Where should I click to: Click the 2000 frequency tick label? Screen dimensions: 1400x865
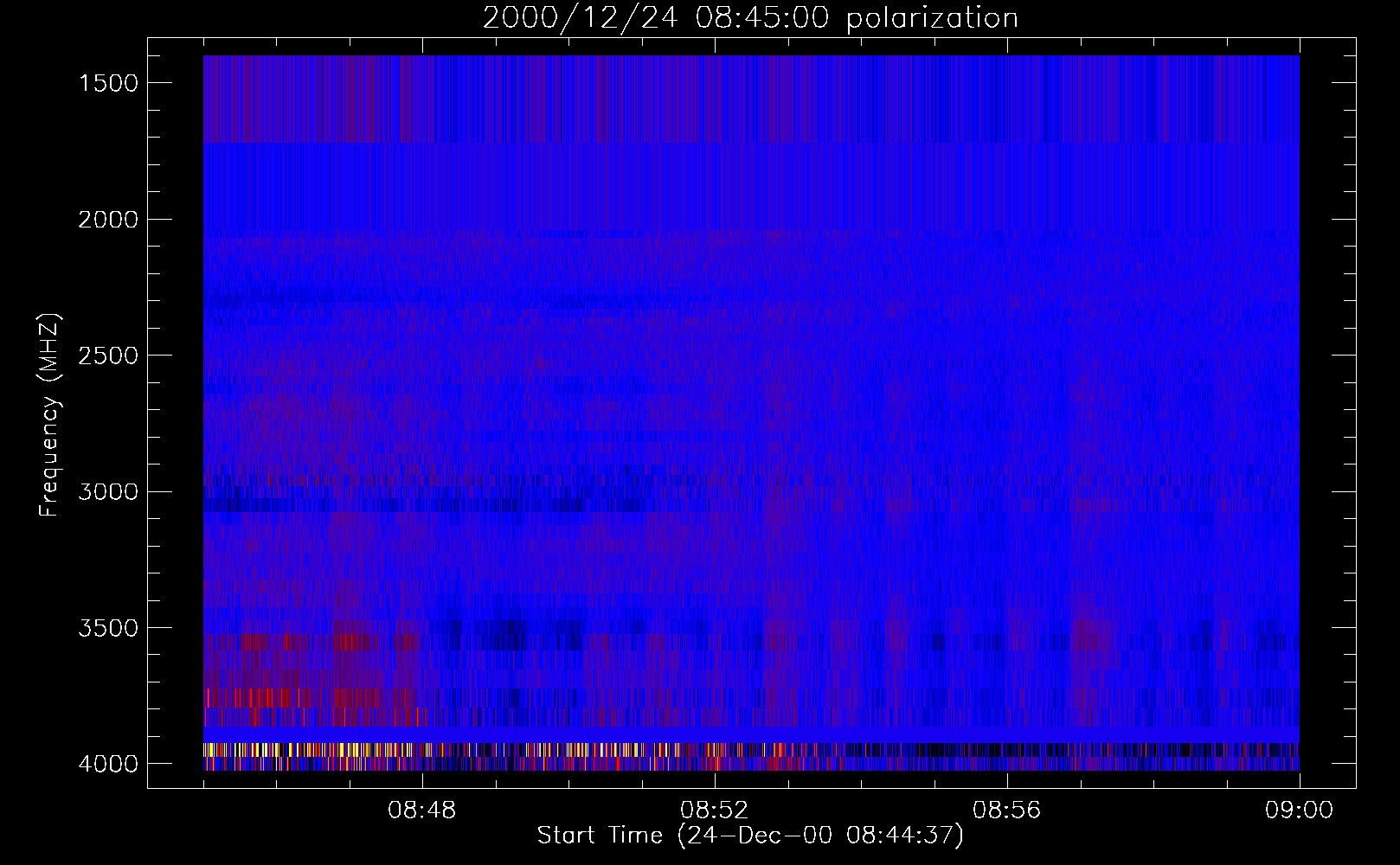tap(108, 220)
